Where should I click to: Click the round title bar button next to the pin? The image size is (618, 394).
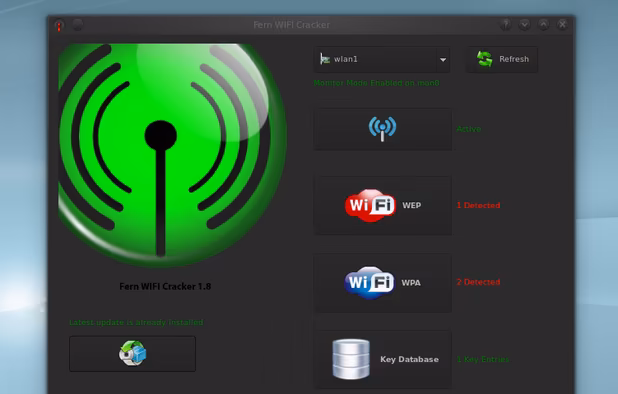(78, 25)
